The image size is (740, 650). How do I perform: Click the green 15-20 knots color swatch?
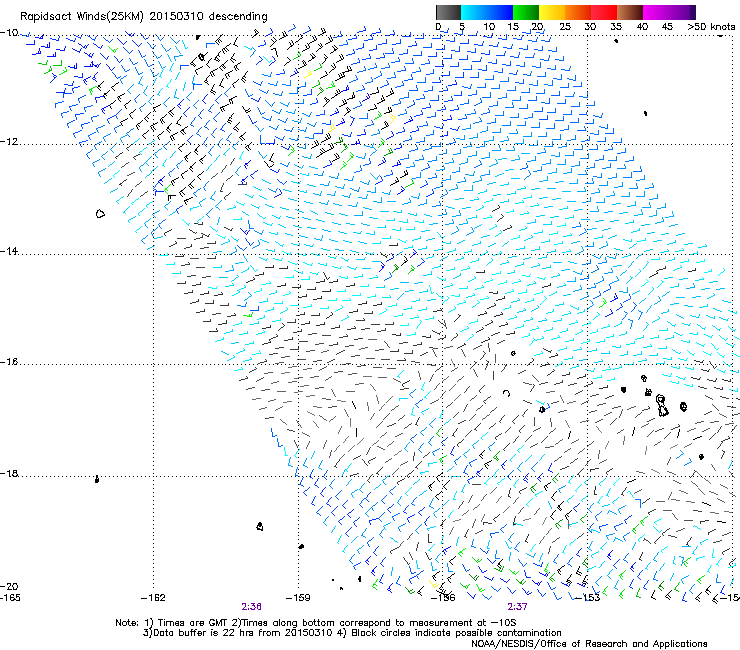coord(526,12)
